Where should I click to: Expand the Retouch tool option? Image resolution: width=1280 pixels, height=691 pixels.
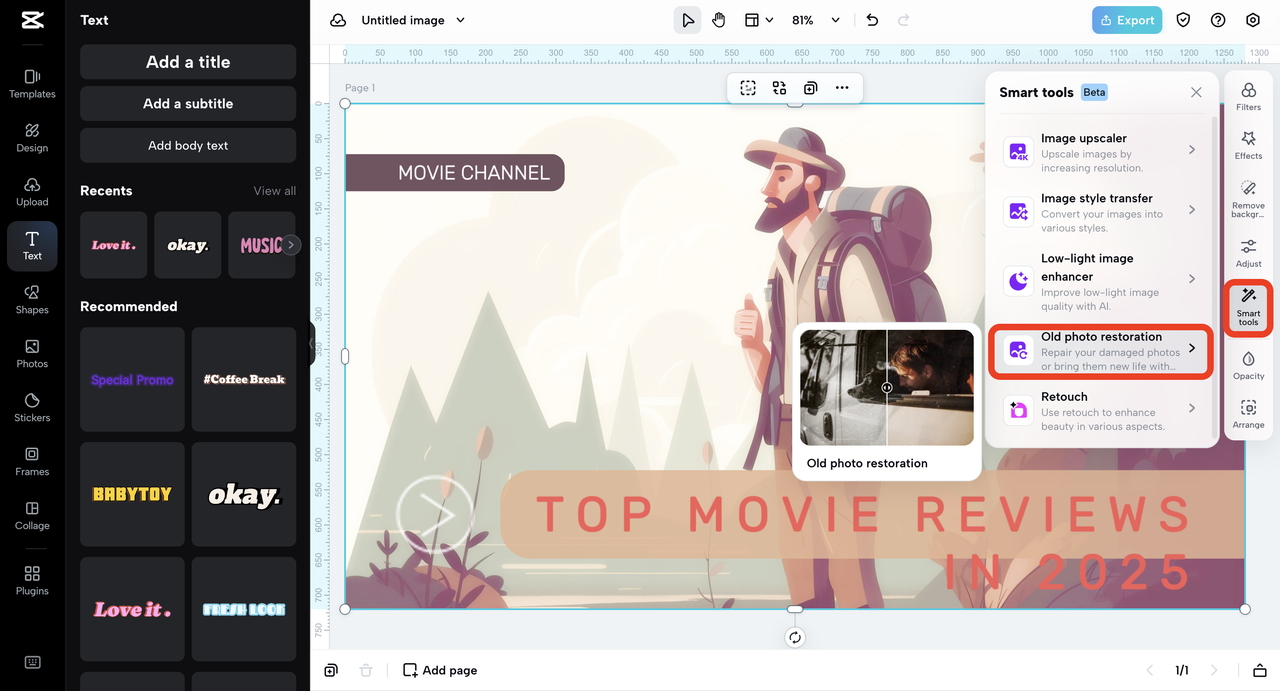tap(1100, 410)
